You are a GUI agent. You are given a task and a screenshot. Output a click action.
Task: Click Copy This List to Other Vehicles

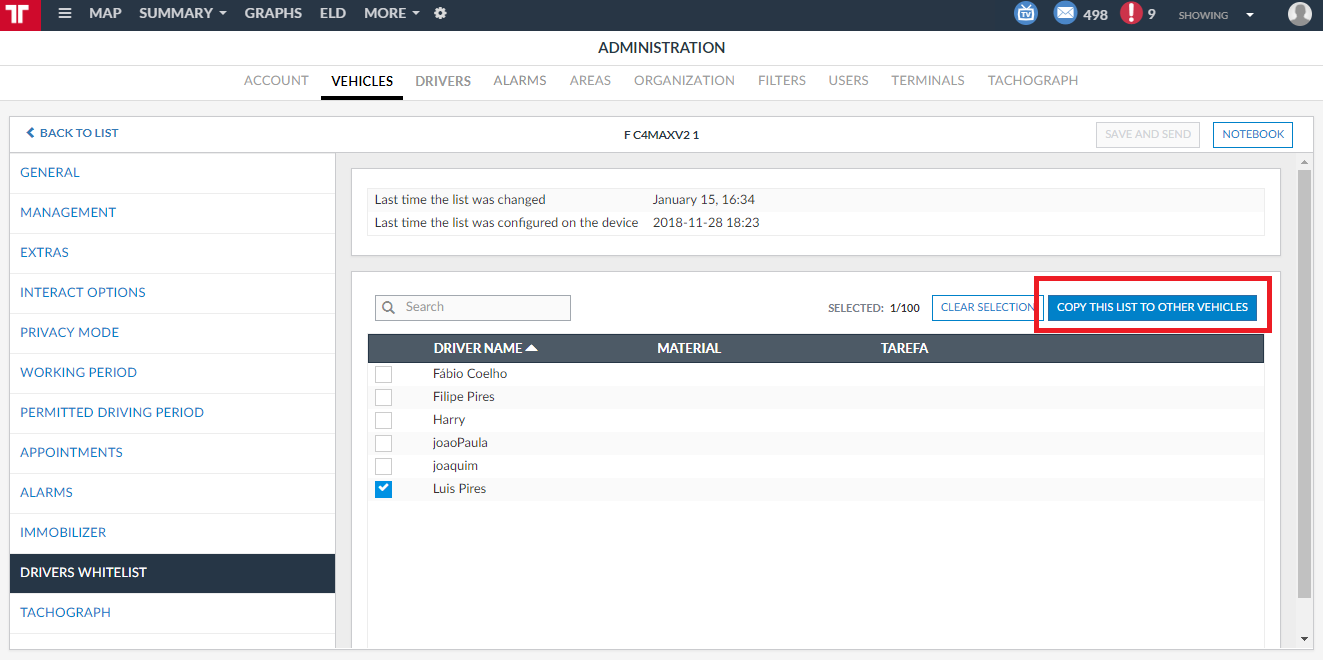point(1152,308)
